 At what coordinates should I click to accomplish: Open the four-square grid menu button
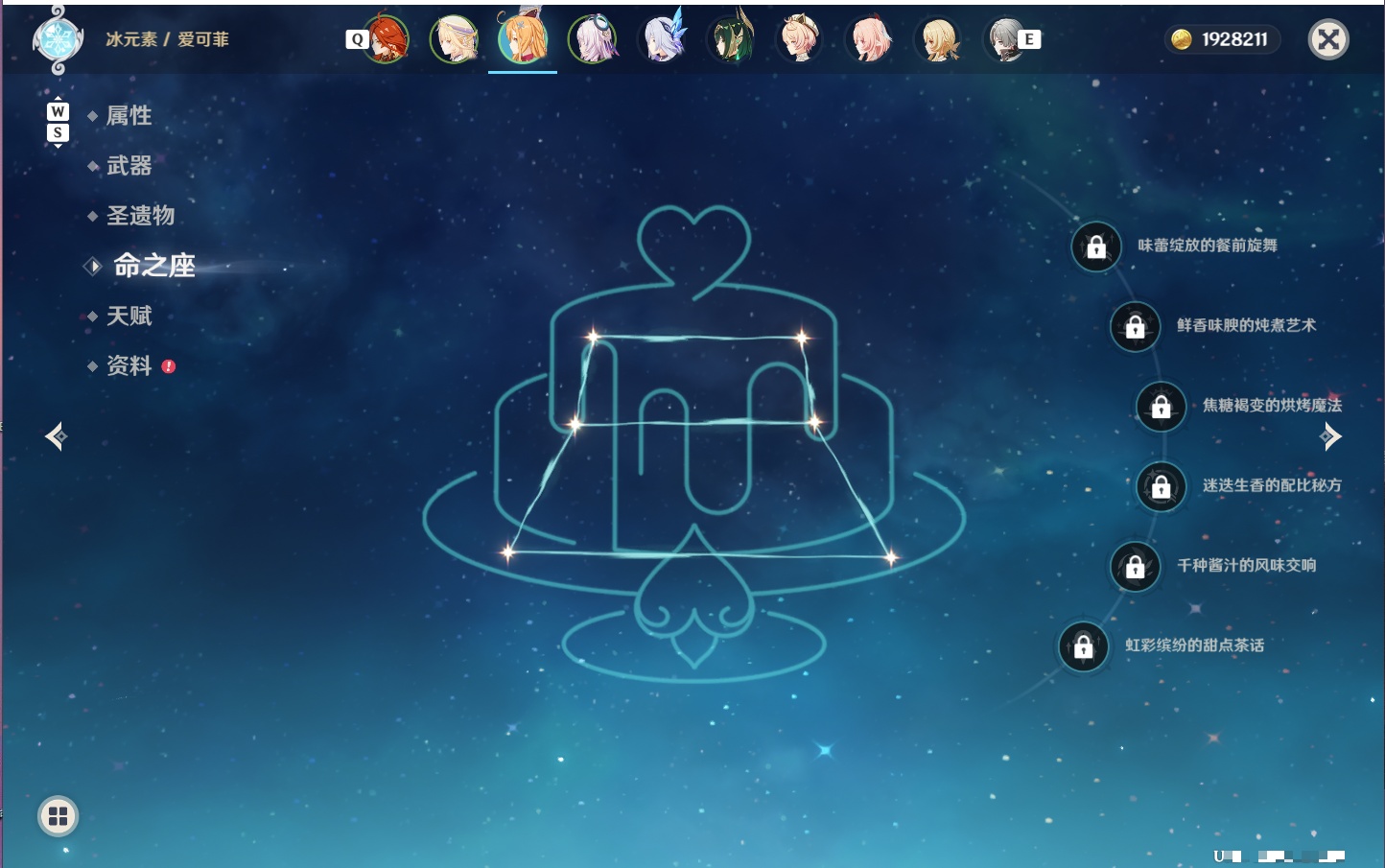tap(58, 816)
